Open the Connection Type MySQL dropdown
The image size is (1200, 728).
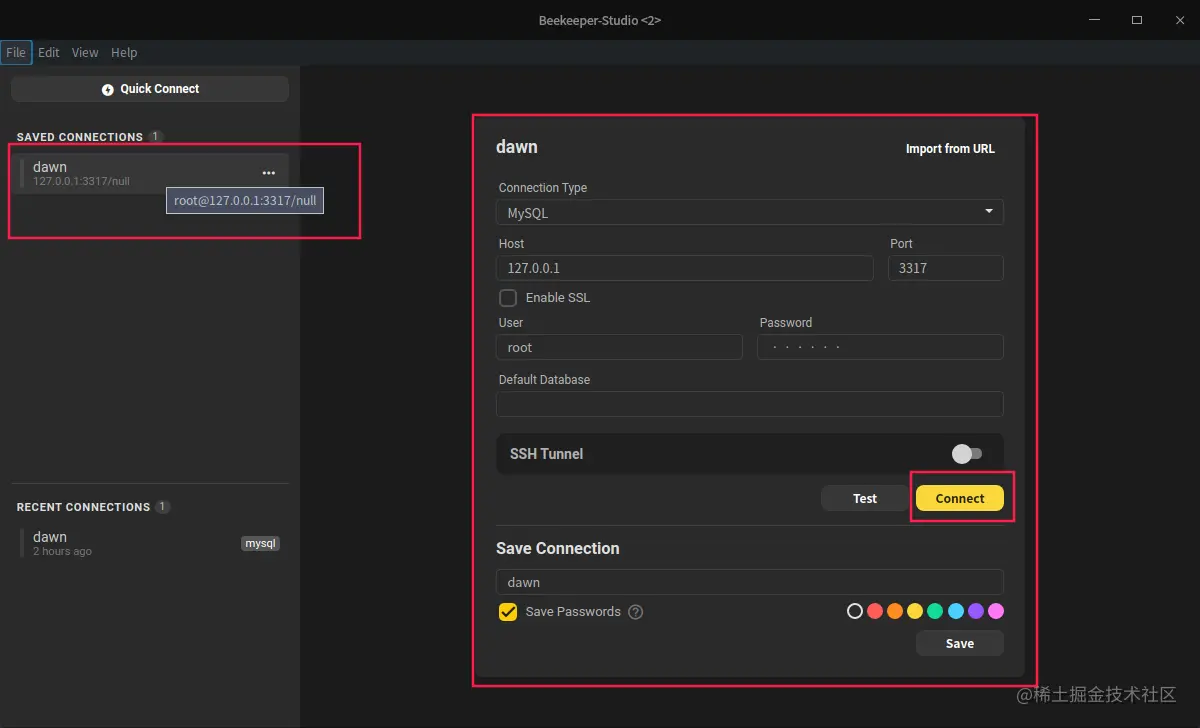pos(750,212)
